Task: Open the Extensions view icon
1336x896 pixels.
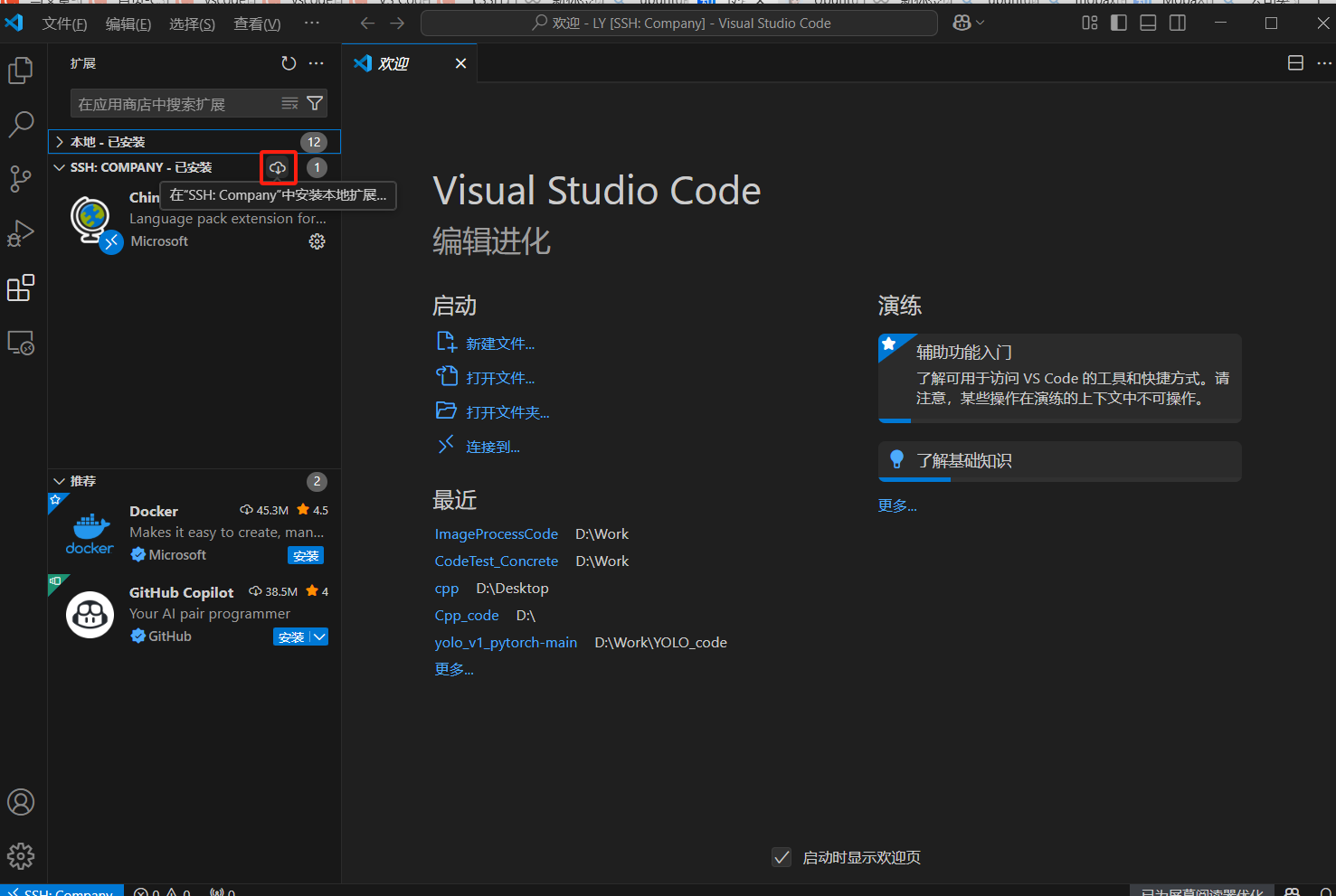Action: tap(21, 288)
